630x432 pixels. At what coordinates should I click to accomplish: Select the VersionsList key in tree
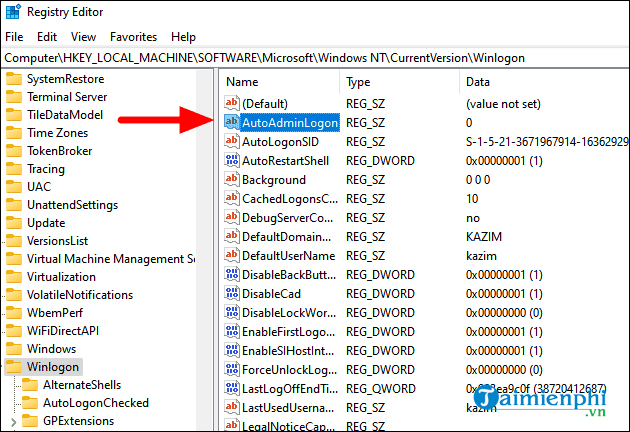tap(57, 241)
